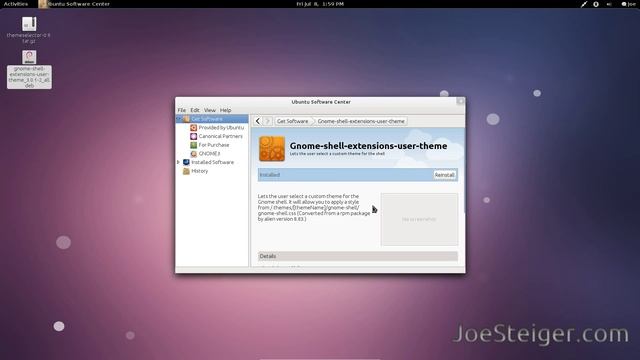Click the accessibility icon in top panel
640x360 pixels.
click(596, 4)
